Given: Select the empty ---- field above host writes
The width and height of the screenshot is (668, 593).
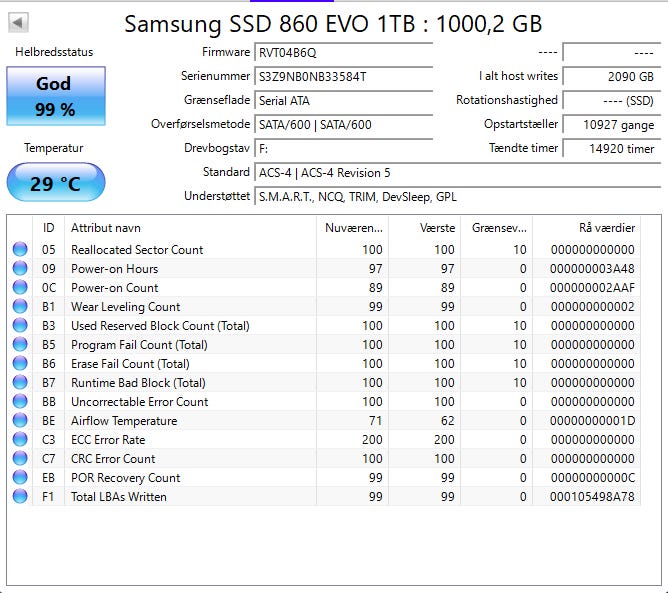Looking at the screenshot, I should coord(611,53).
